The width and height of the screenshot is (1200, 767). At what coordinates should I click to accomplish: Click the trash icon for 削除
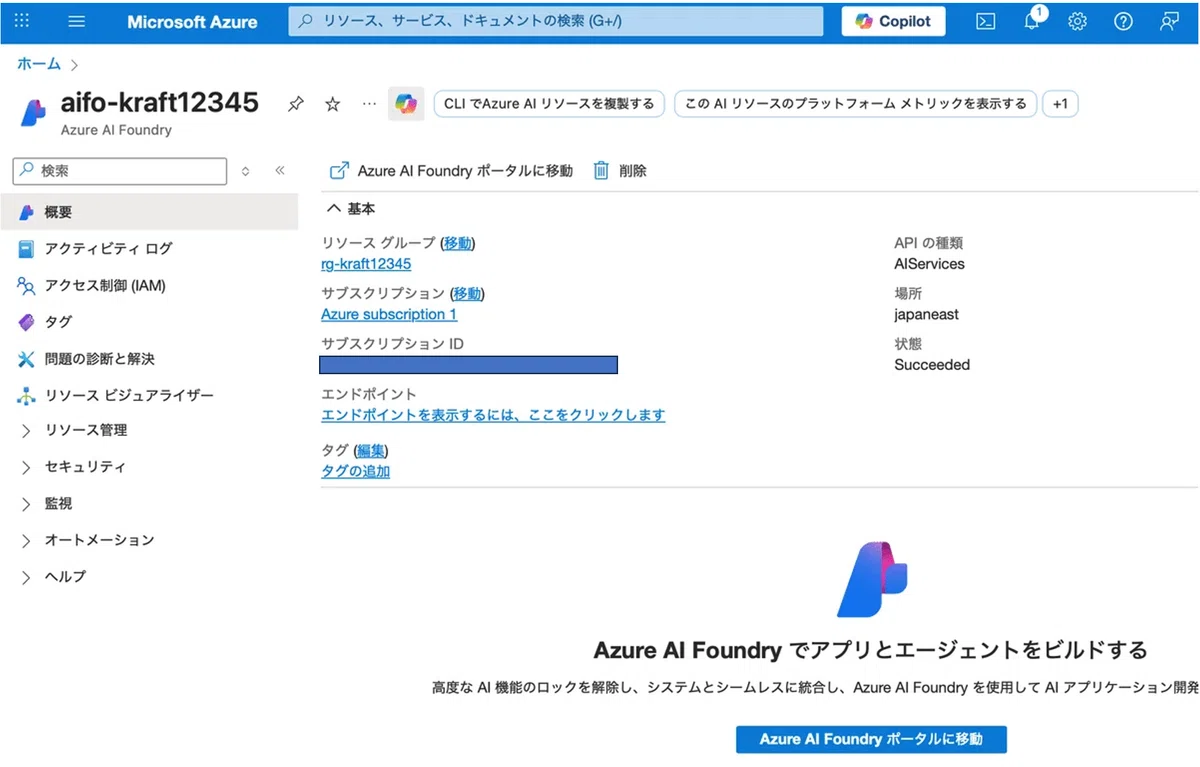coord(601,171)
